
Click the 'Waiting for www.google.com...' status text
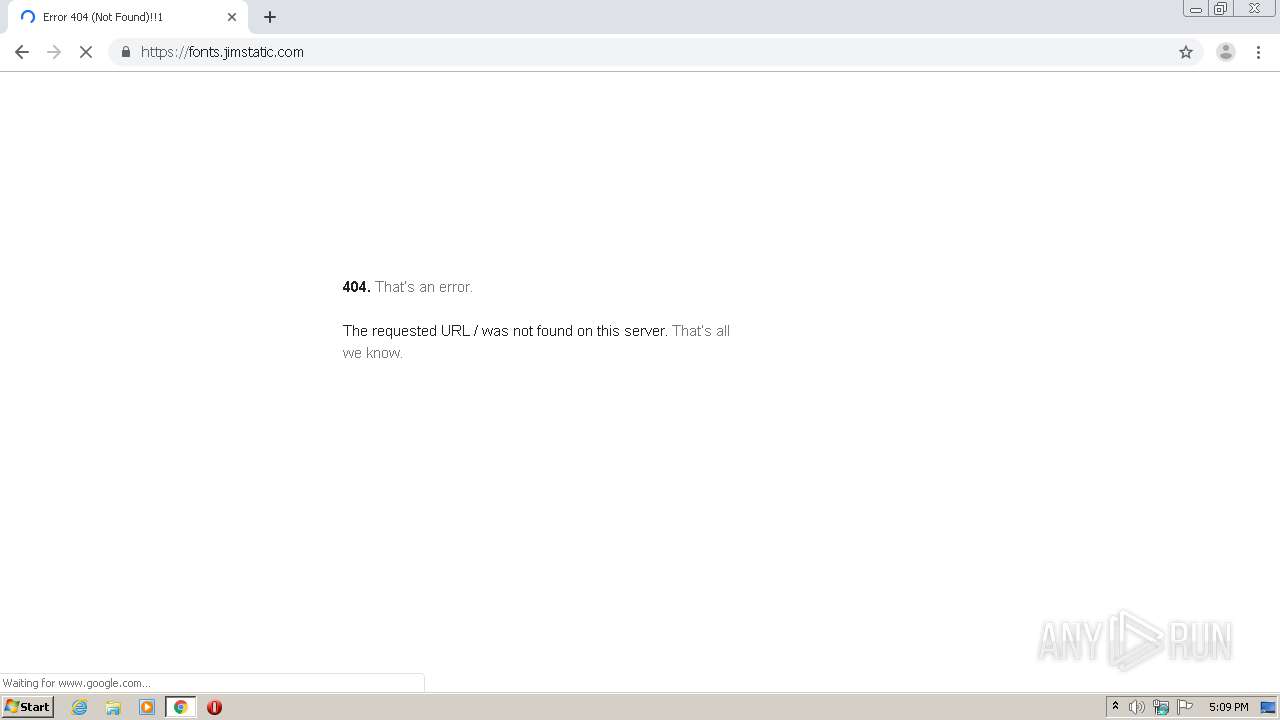tap(76, 683)
